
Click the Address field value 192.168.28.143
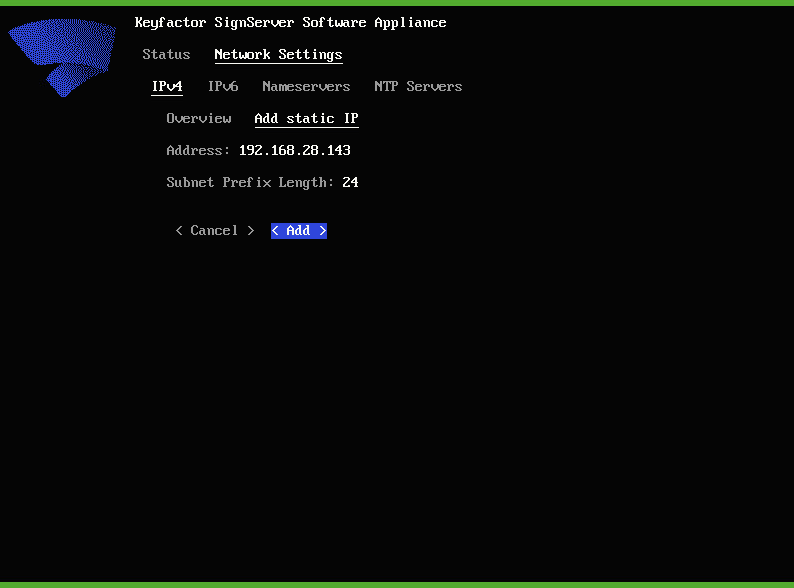[294, 150]
